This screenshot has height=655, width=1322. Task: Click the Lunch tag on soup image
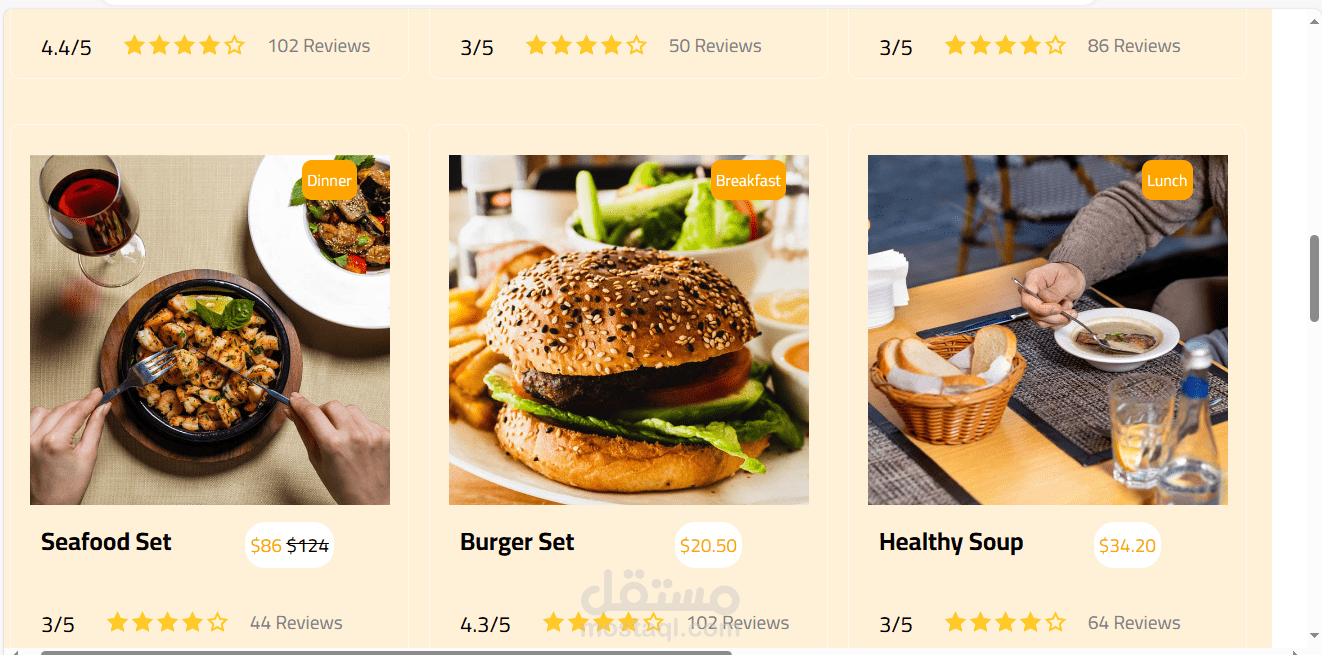pos(1167,180)
